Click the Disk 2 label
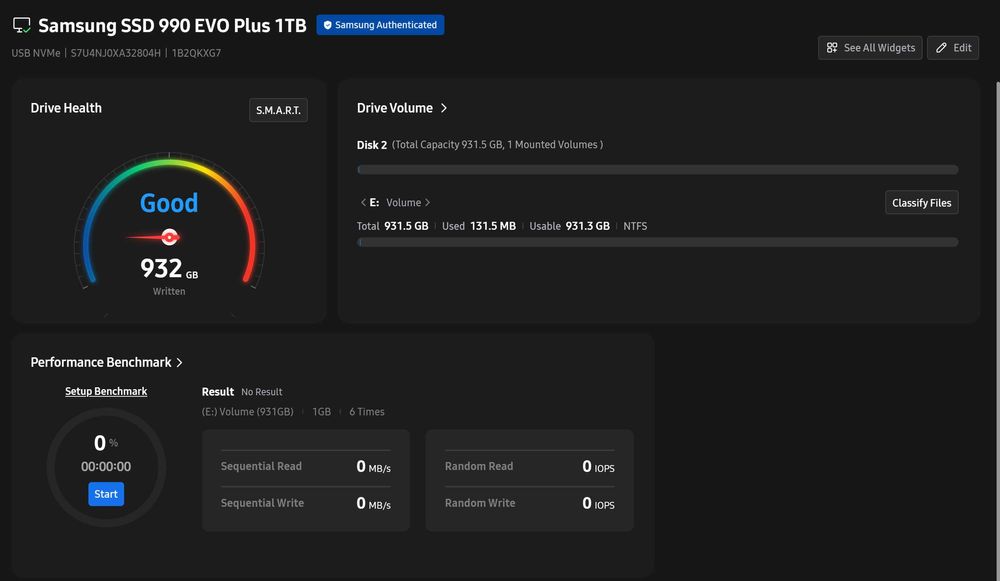The height and width of the screenshot is (581, 1000). point(372,145)
